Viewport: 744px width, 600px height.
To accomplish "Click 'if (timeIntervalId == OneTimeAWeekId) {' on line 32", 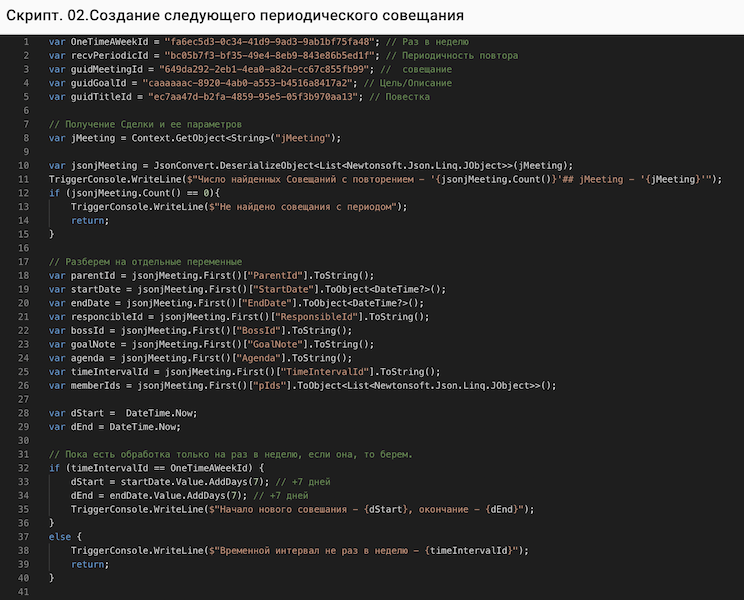I will pos(156,468).
